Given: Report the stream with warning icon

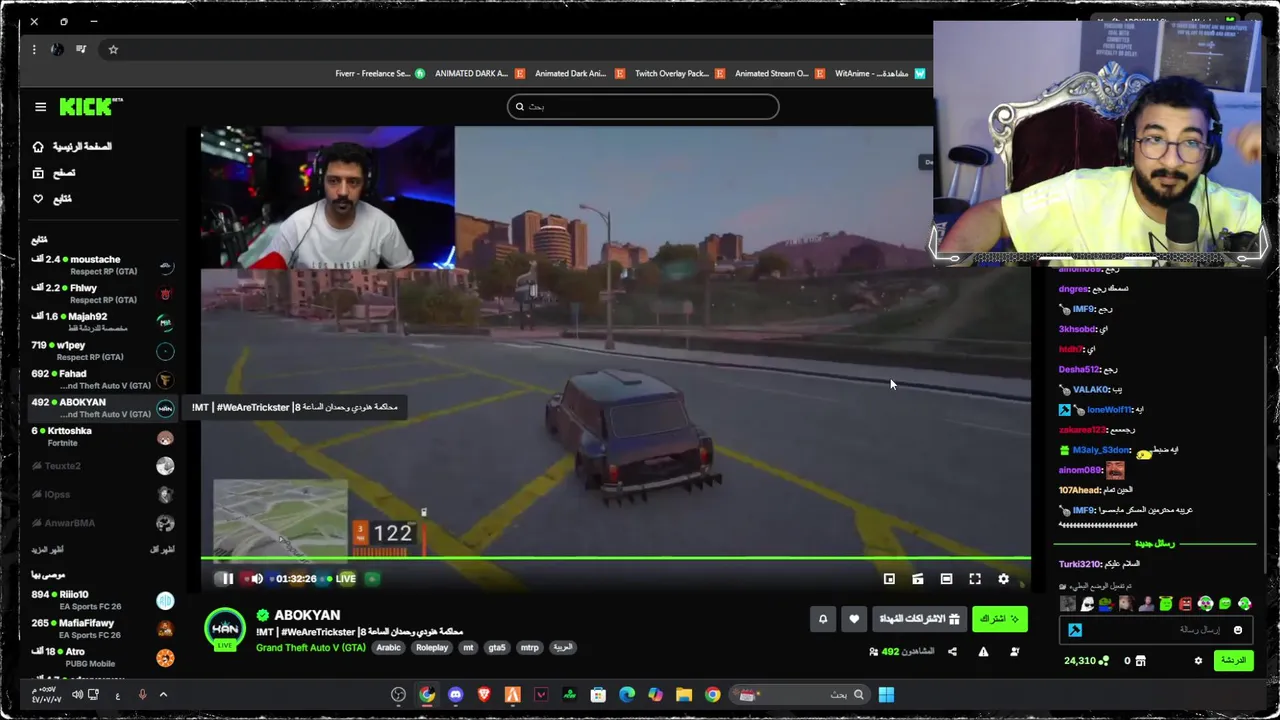Looking at the screenshot, I should point(983,652).
